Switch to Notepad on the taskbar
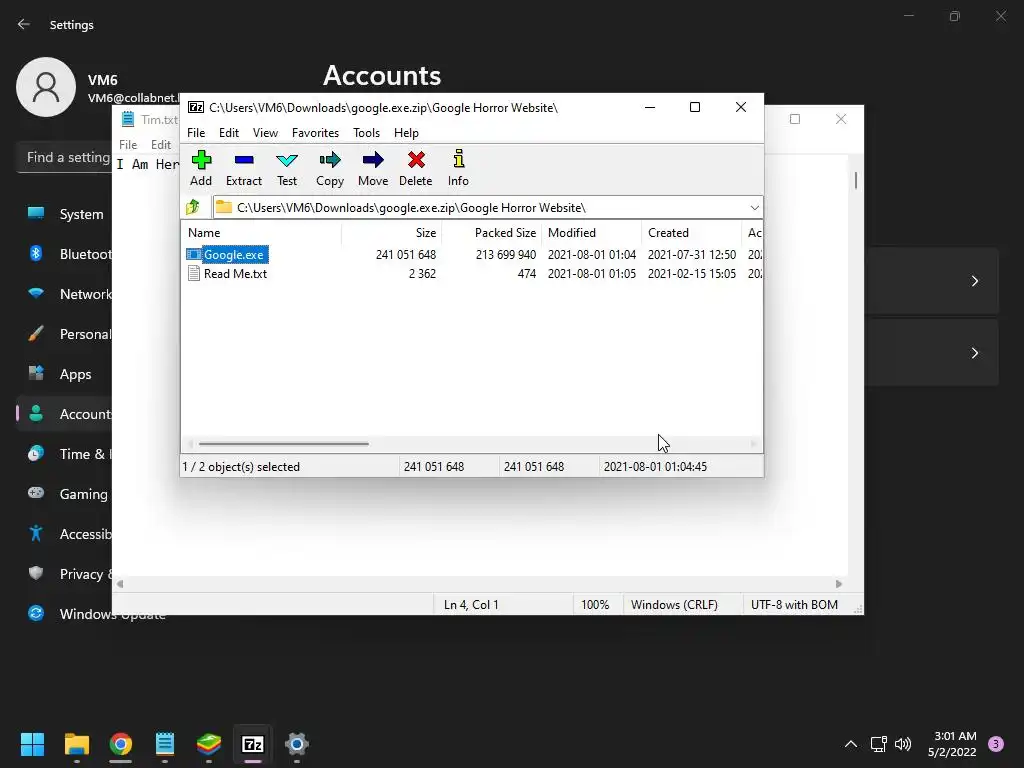Image resolution: width=1024 pixels, height=768 pixels. (165, 744)
